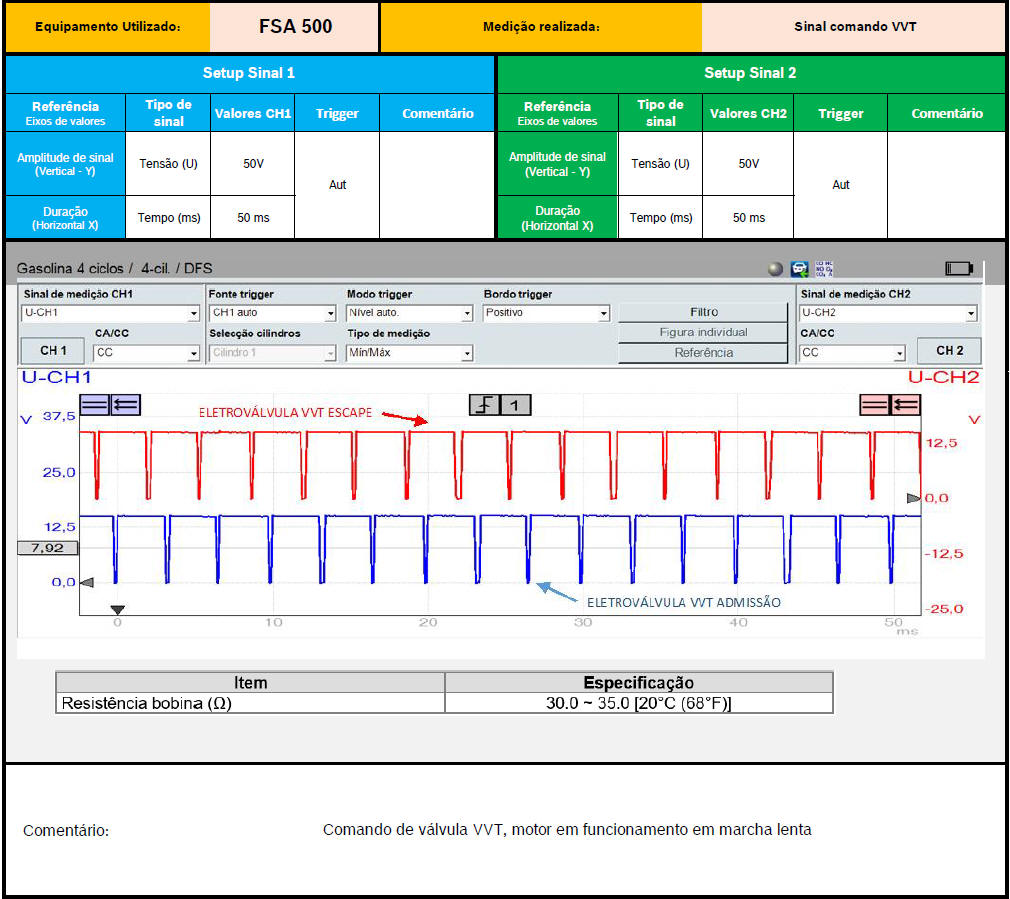Image resolution: width=1010 pixels, height=899 pixels.
Task: Click the number 1 box beside trigger icon
Action: tap(515, 404)
